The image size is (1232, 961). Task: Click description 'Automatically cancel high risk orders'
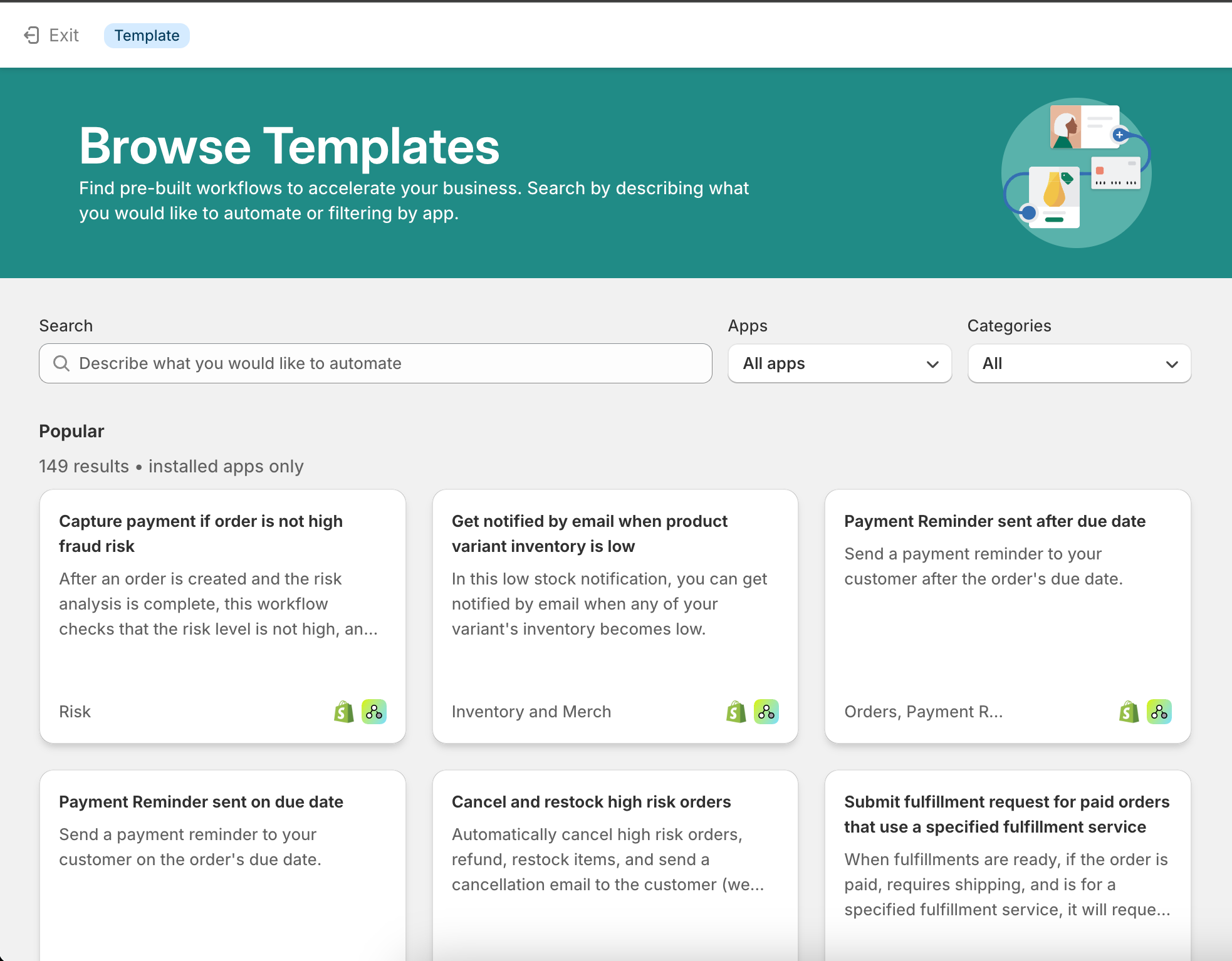tap(608, 860)
